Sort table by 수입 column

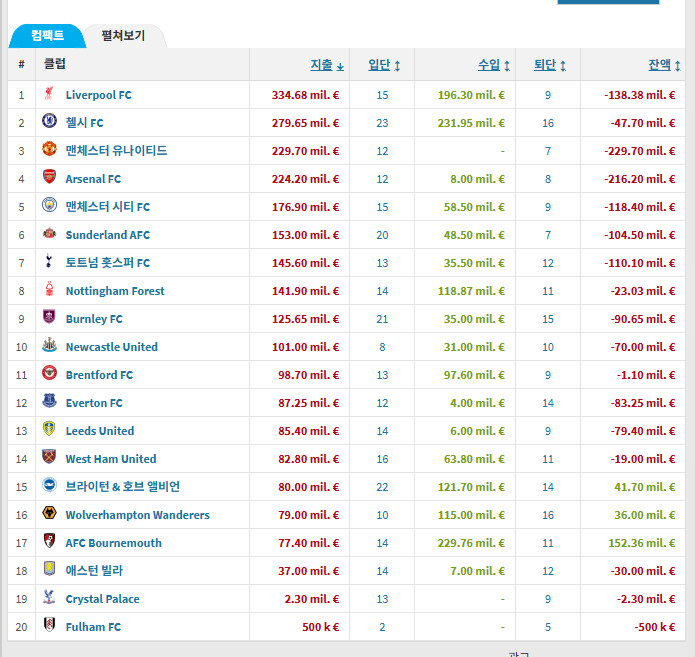tap(494, 65)
